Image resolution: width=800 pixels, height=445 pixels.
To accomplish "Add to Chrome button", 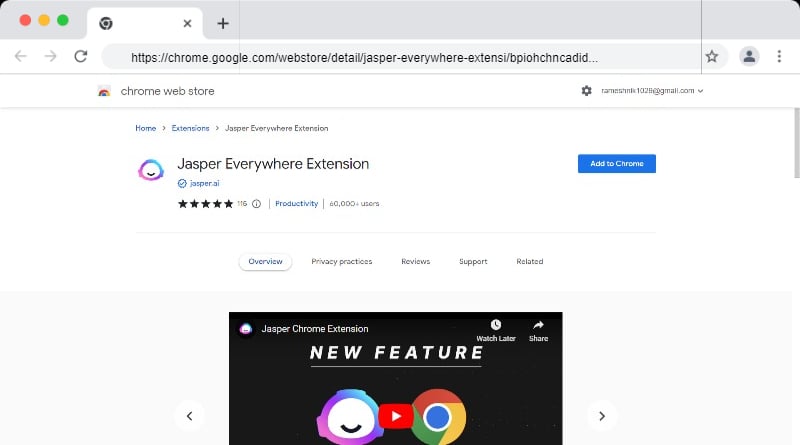I will [x=616, y=163].
